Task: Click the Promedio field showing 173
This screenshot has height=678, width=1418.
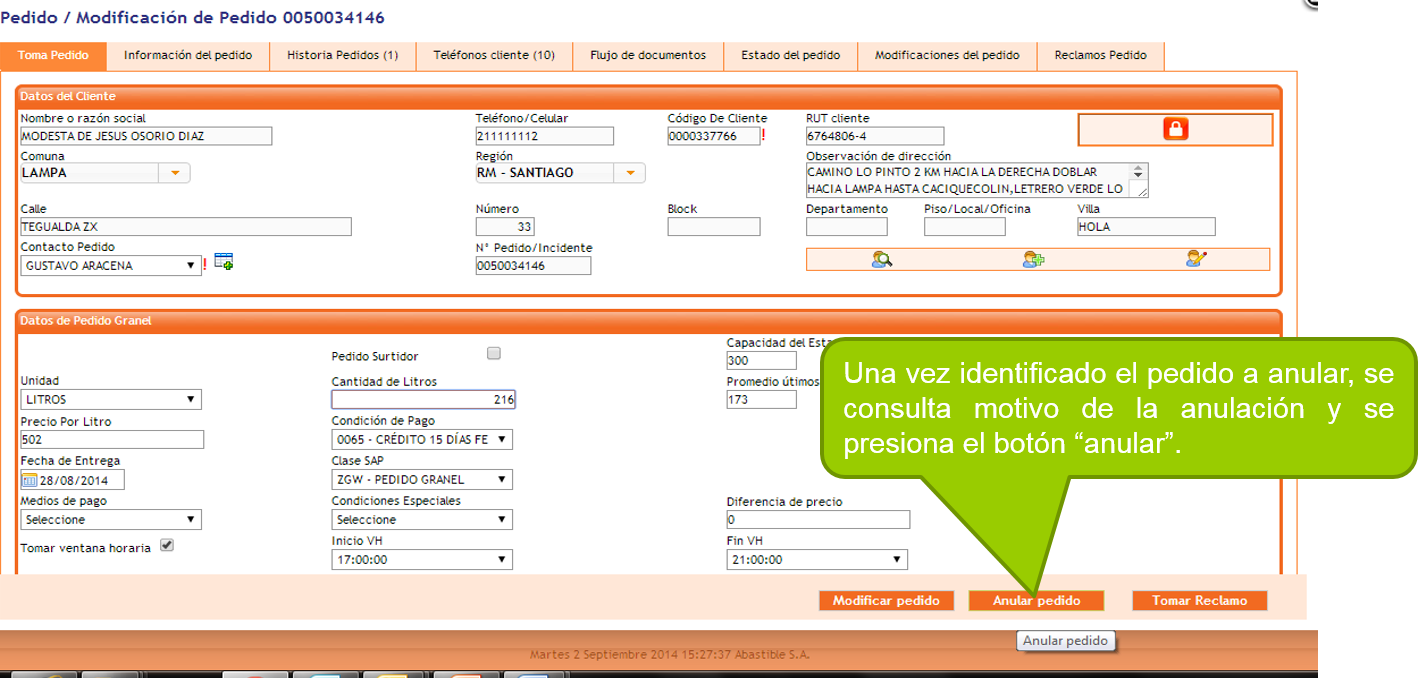Action: (762, 400)
